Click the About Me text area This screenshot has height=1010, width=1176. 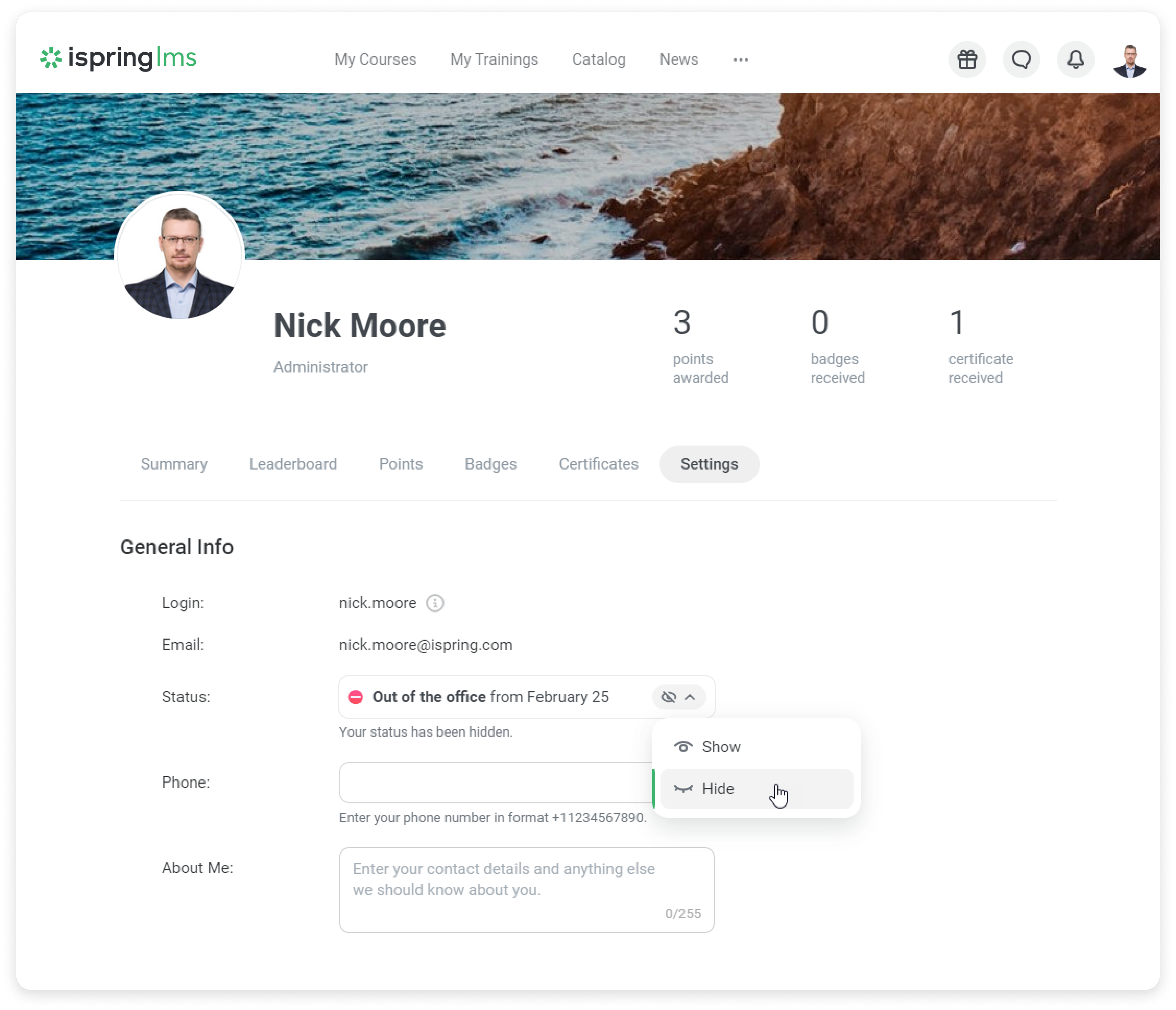click(526, 890)
